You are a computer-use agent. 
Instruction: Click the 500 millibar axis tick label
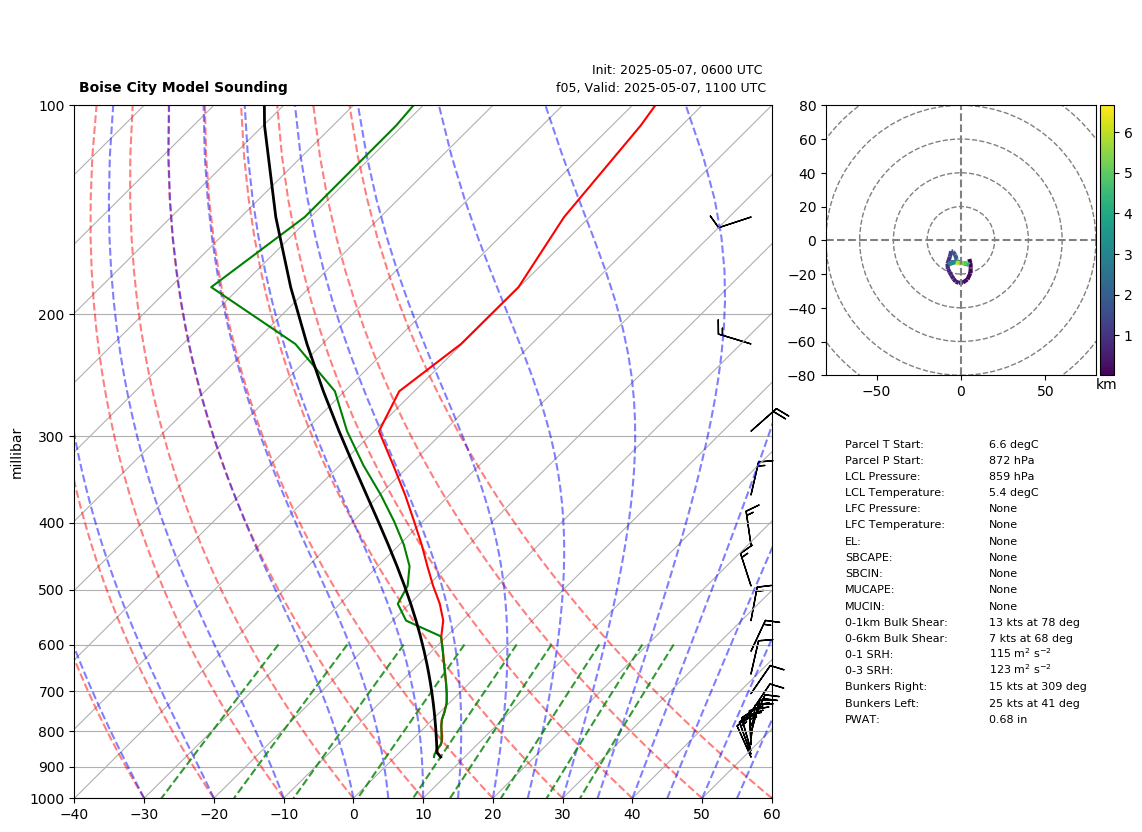pyautogui.click(x=52, y=591)
